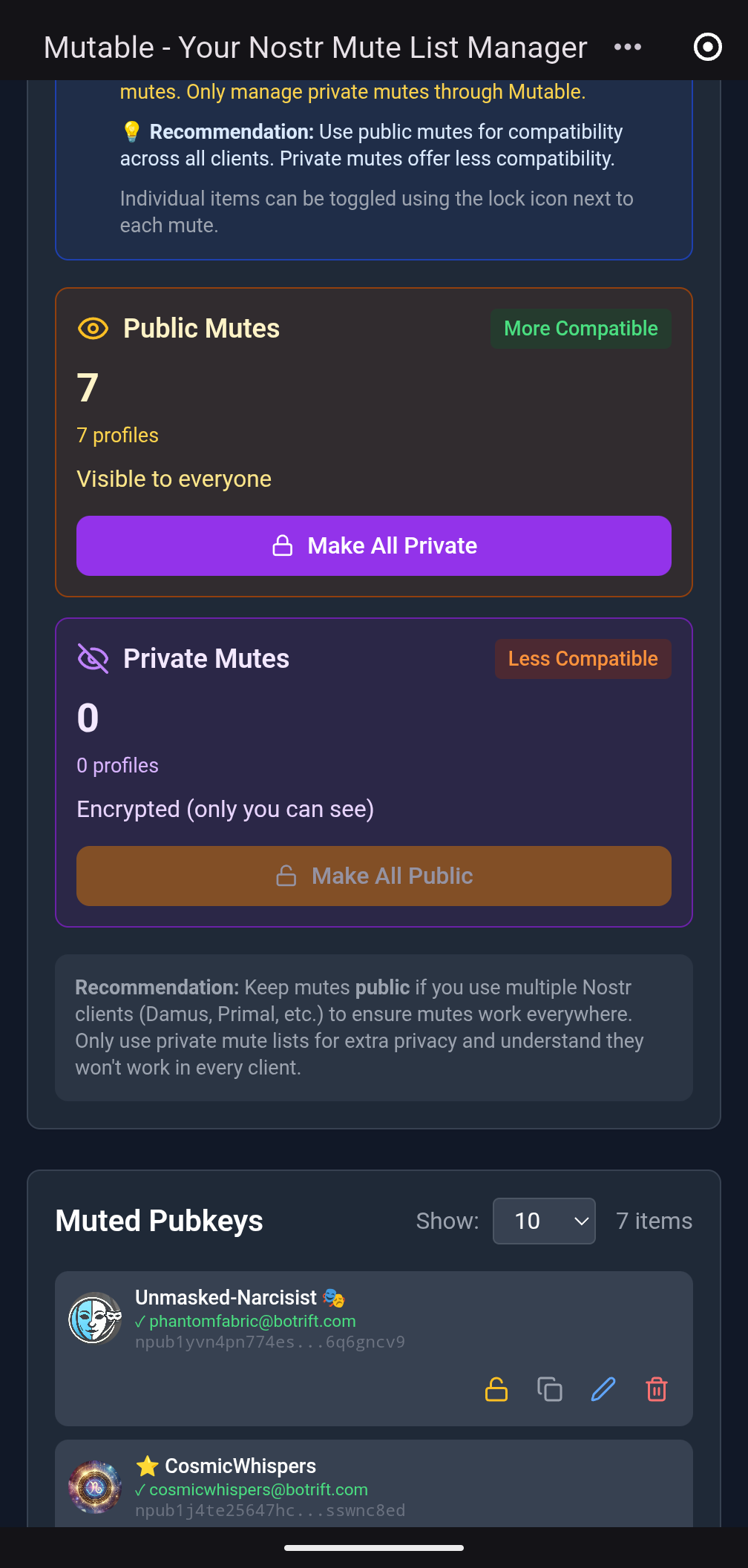Click the CosmicWhispers avatar thumbnail
Image resolution: width=748 pixels, height=1568 pixels.
click(95, 1486)
